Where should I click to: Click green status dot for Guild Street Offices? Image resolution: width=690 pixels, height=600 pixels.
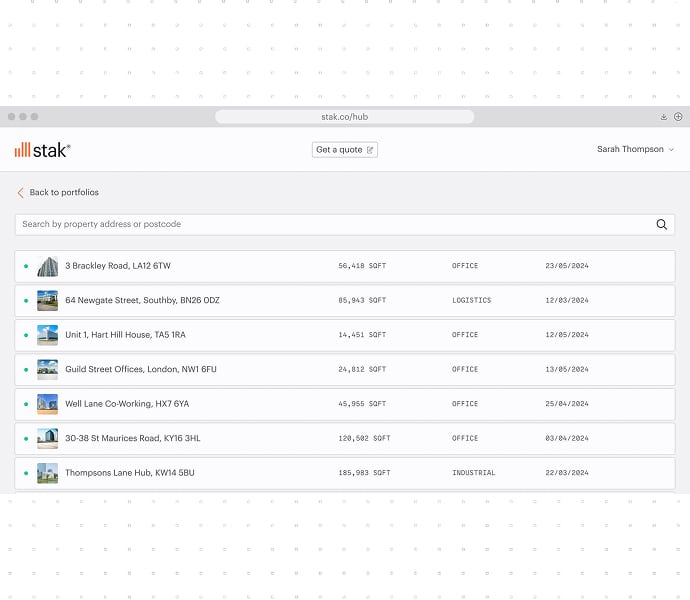[26, 370]
